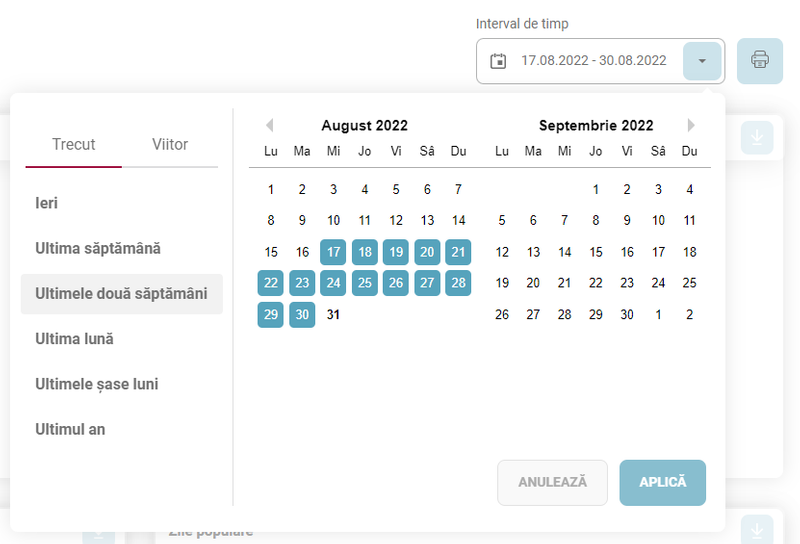The width and height of the screenshot is (800, 544).
Task: Pick September 15 in the calendar
Action: 596,252
